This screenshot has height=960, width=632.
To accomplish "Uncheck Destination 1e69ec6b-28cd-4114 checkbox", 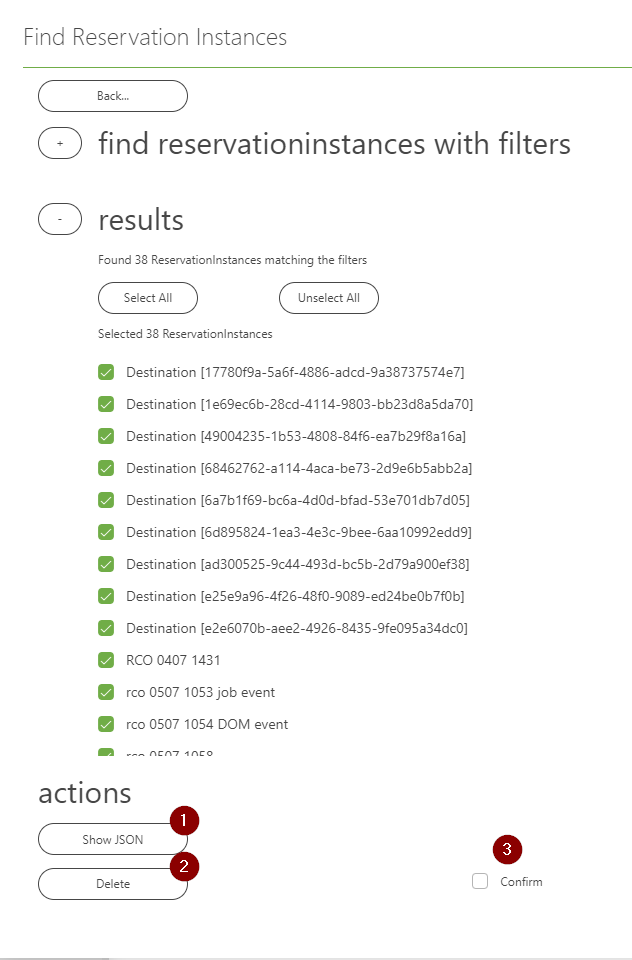I will [106, 404].
